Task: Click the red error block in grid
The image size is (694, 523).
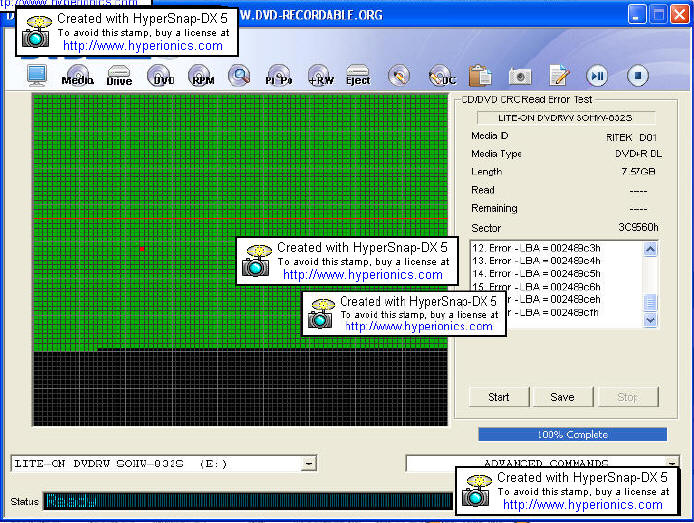Action: (x=142, y=249)
